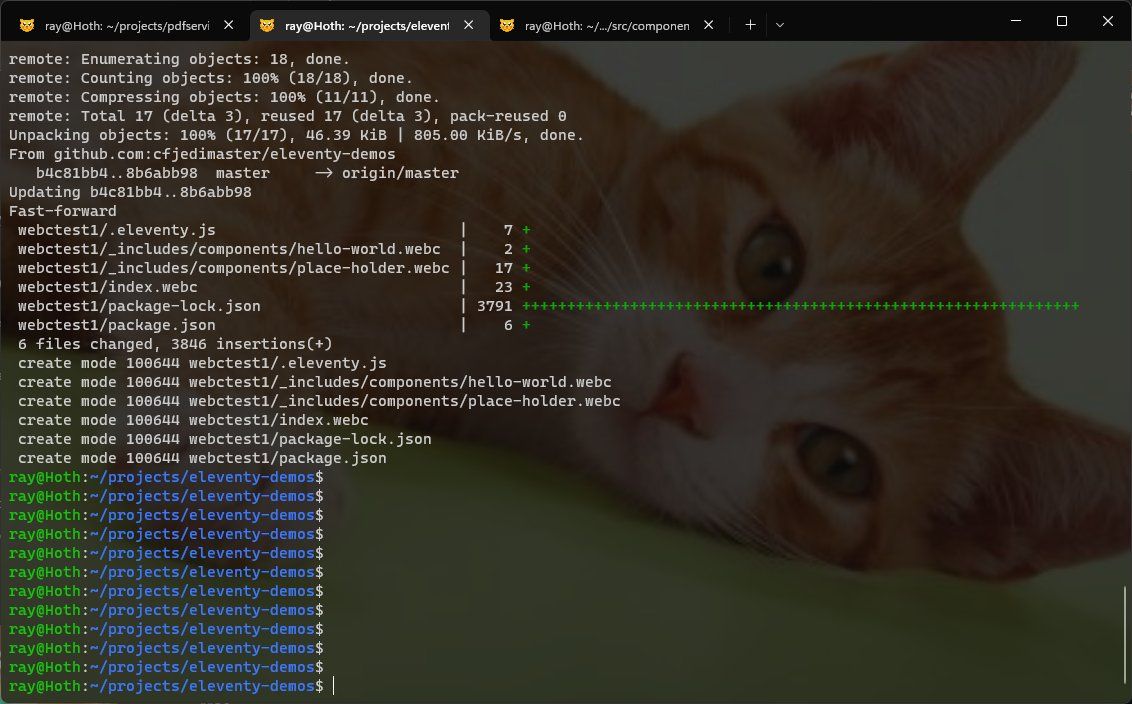Click the create mode line for package-lock.json
The width and height of the screenshot is (1132, 704).
tap(225, 439)
